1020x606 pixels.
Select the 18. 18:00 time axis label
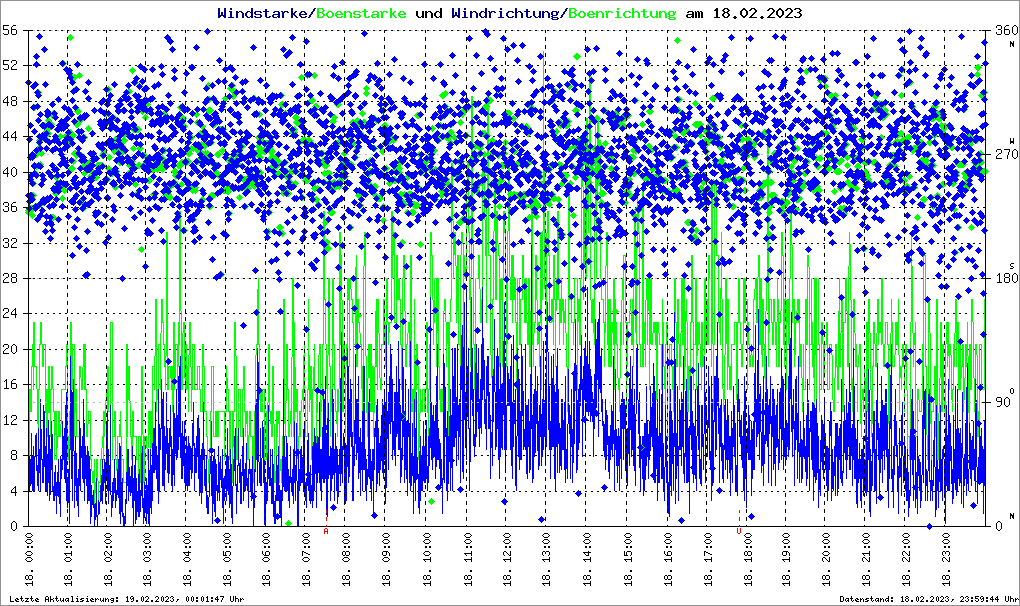[747, 560]
